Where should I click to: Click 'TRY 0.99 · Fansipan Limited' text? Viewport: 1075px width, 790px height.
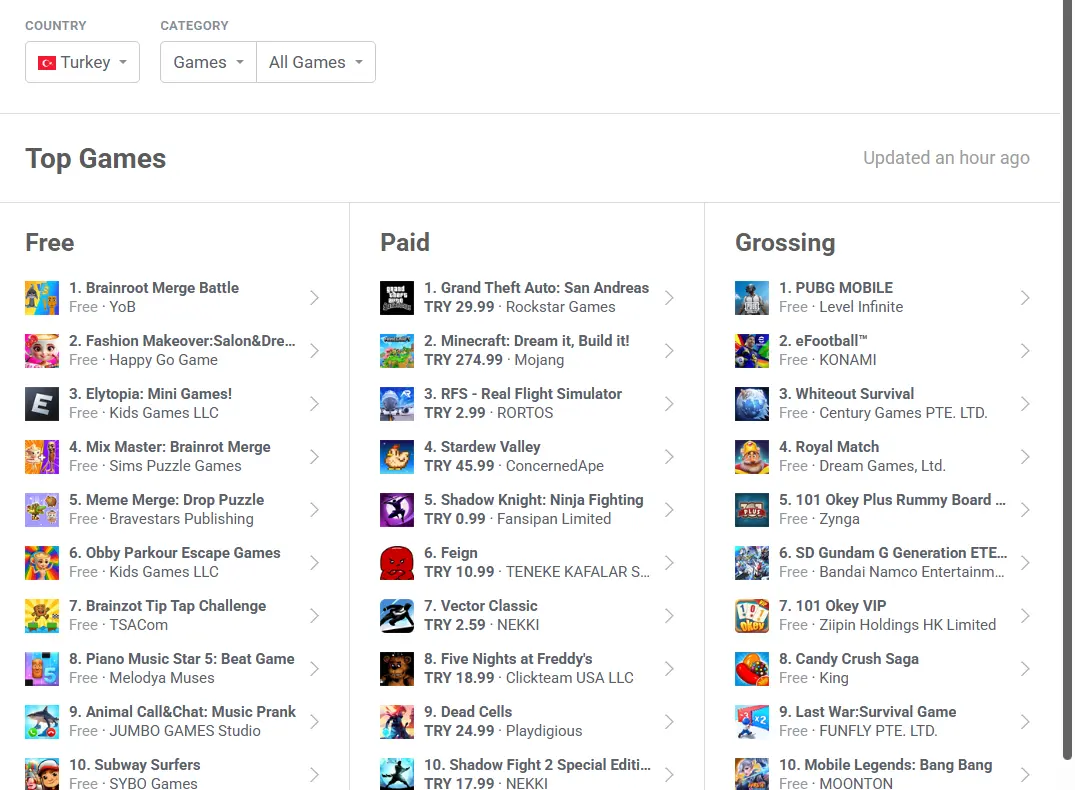[518, 519]
